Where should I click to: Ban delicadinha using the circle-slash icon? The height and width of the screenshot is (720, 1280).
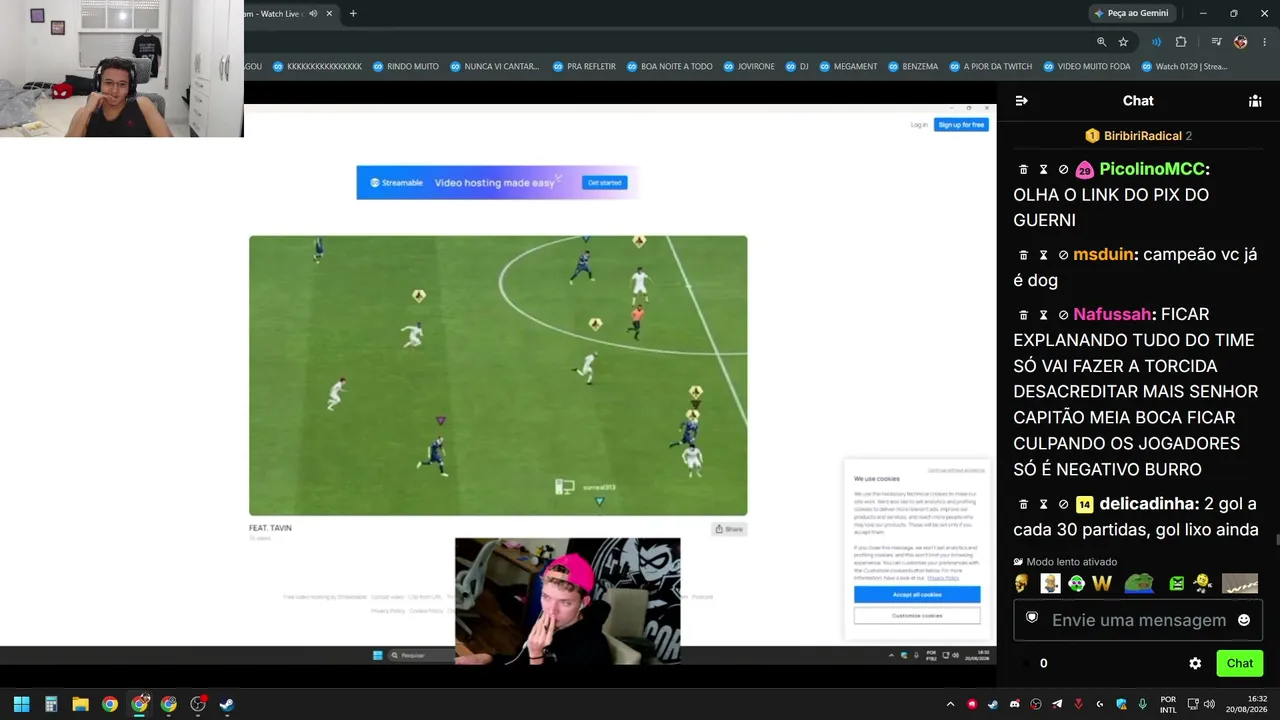[1063, 504]
